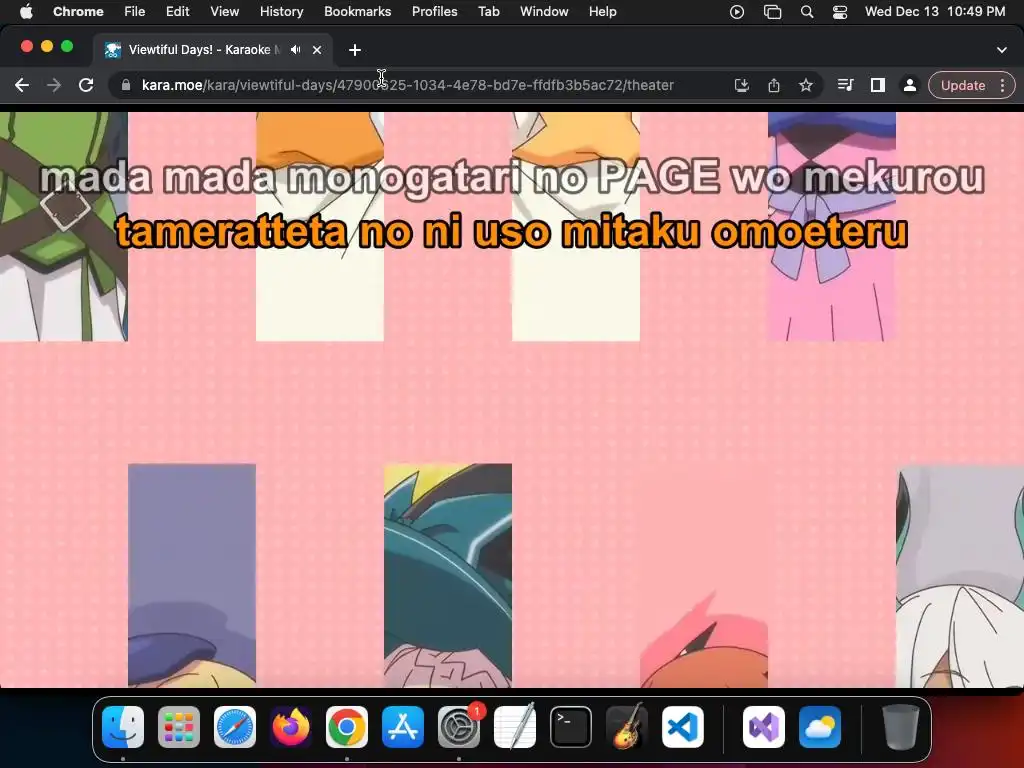Open Control Center
This screenshot has width=1024, height=768.
point(840,12)
